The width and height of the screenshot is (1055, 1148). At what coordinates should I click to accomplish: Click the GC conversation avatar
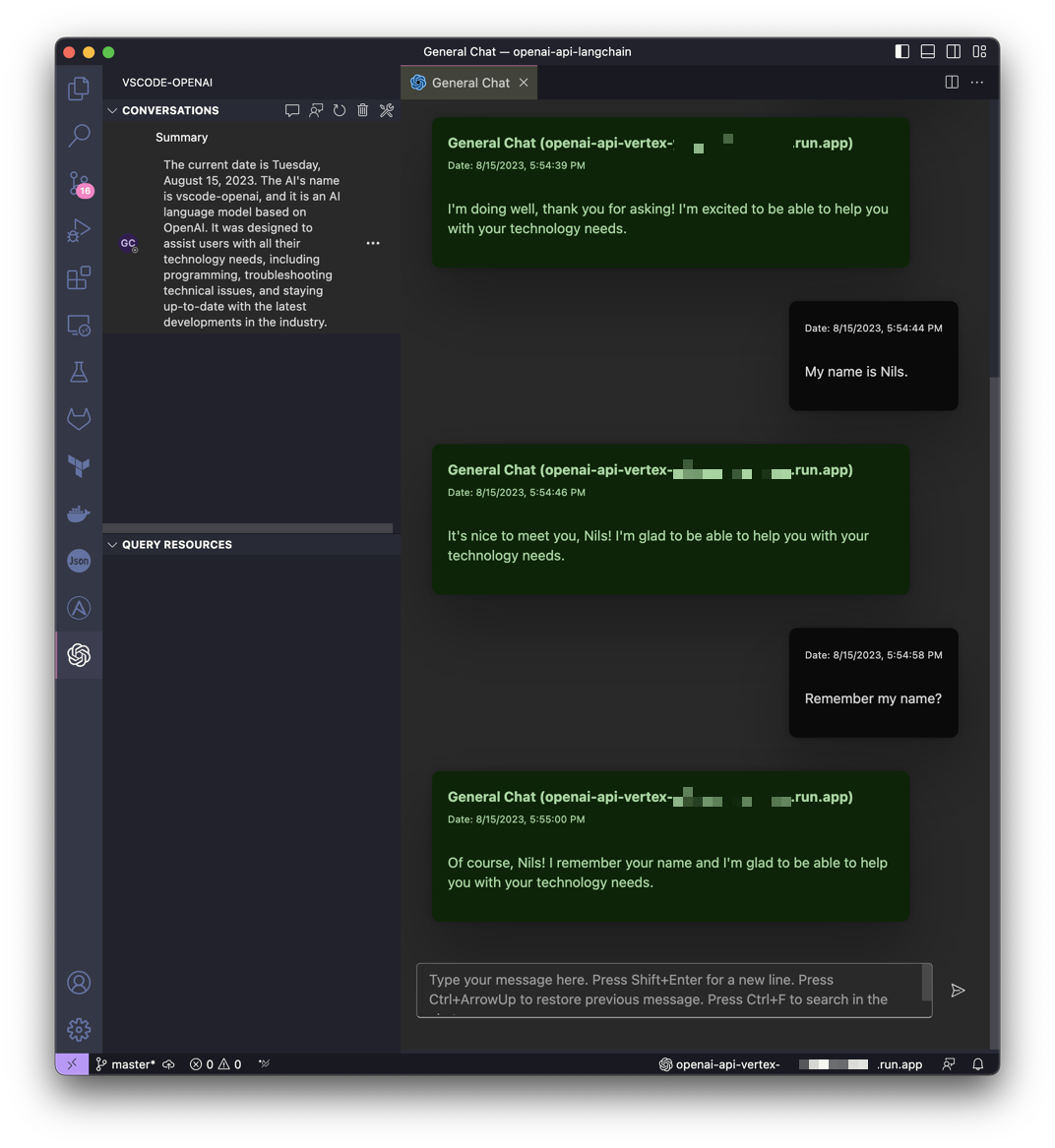pos(128,243)
